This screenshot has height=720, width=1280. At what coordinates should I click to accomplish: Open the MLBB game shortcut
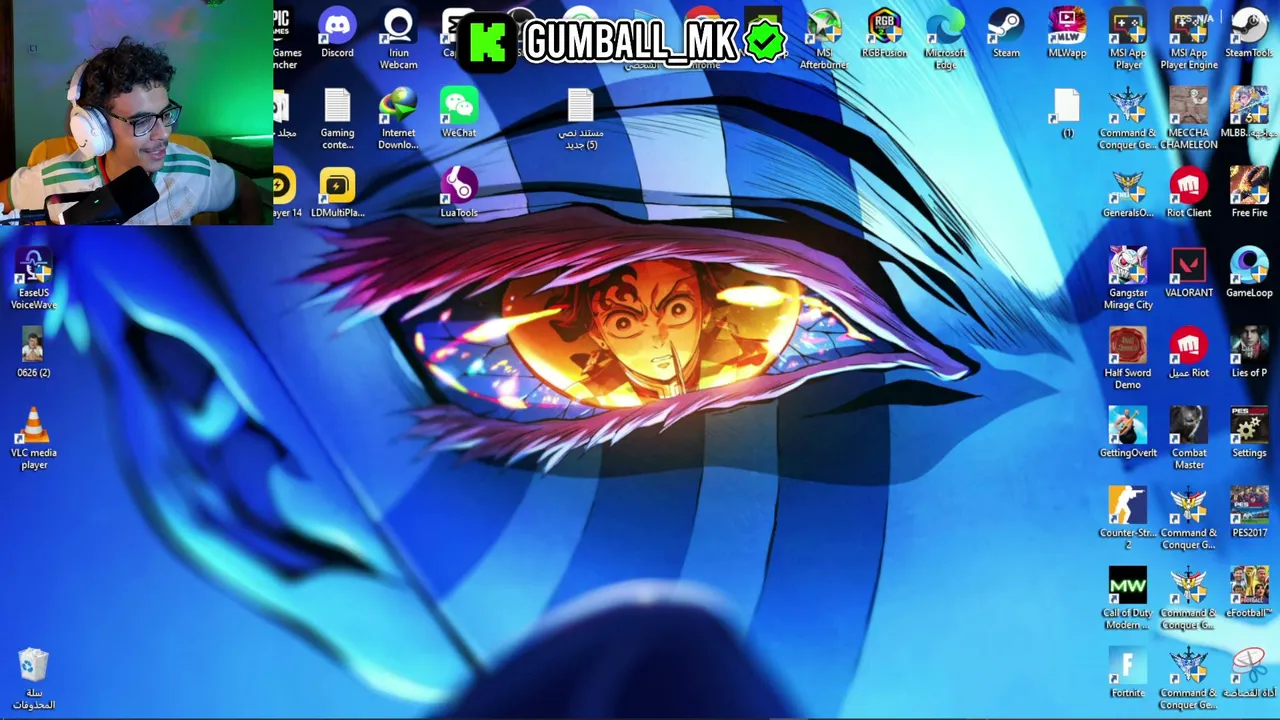(x=1249, y=113)
